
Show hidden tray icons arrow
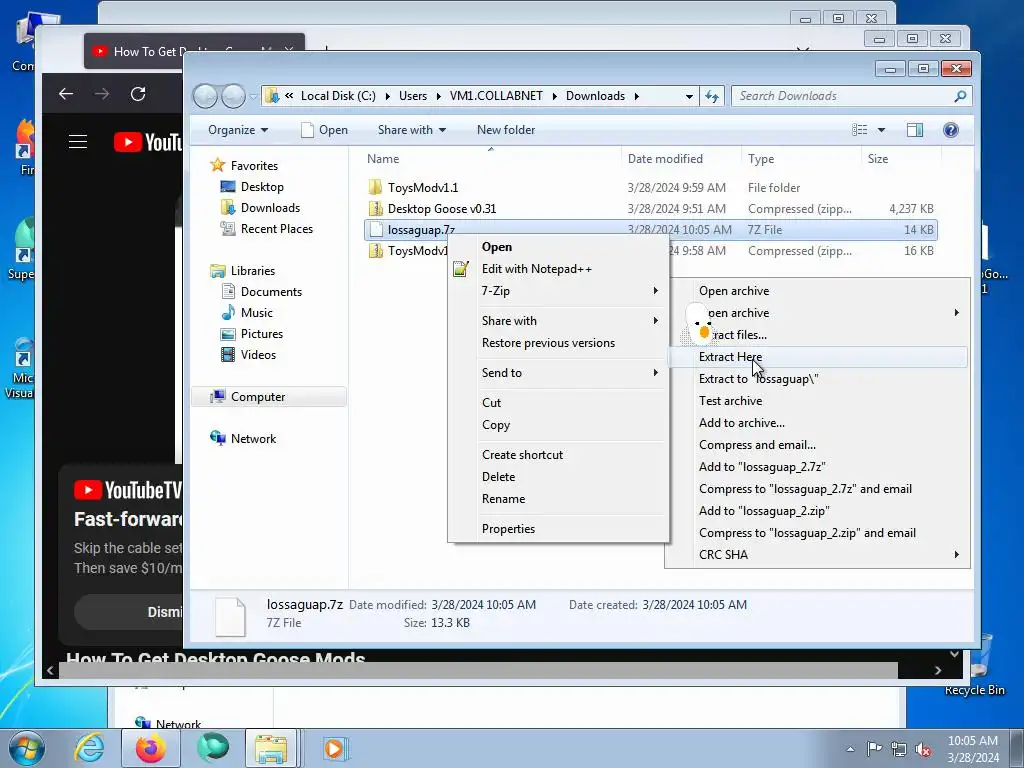[850, 749]
